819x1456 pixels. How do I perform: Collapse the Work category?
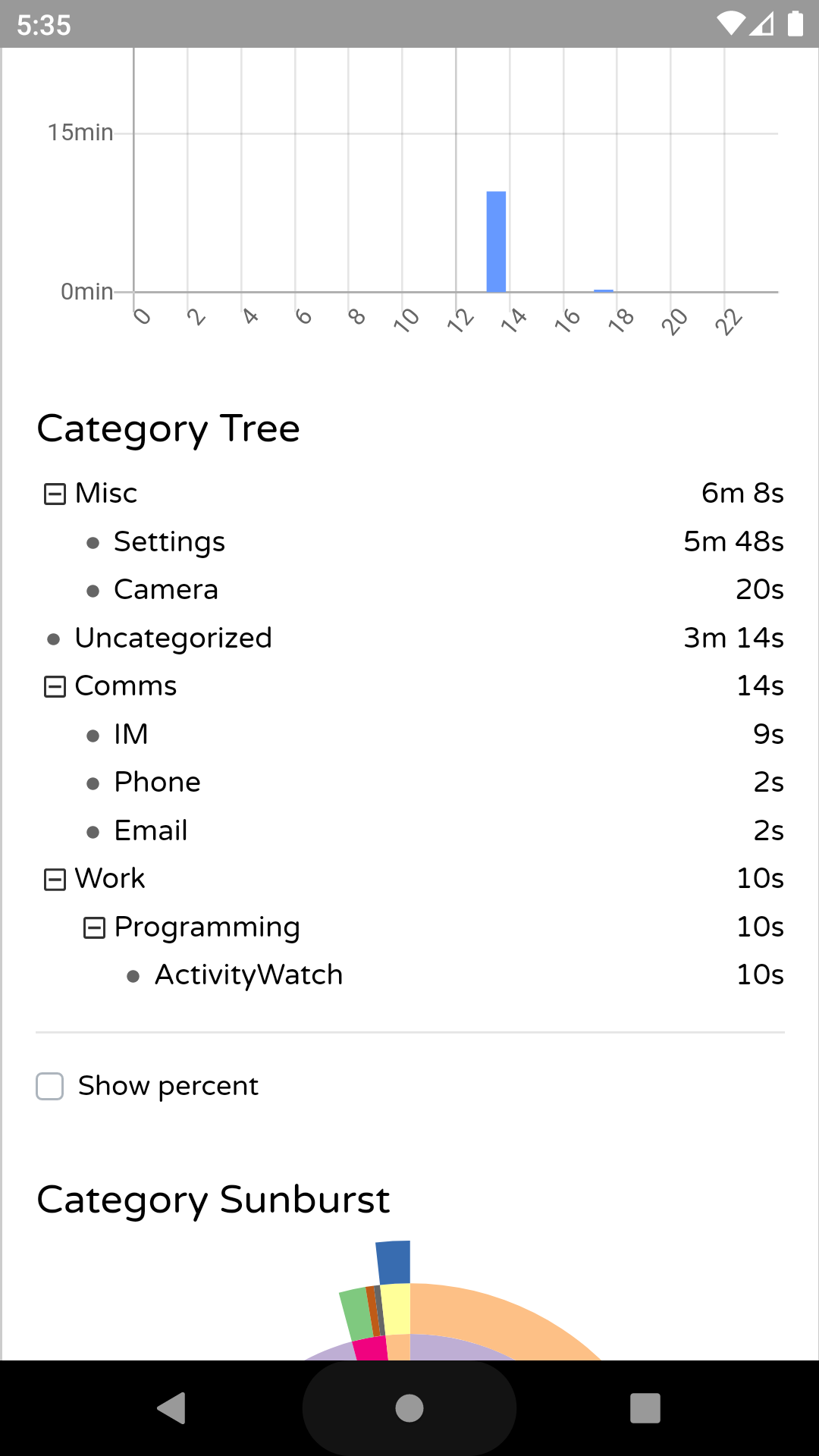[55, 880]
